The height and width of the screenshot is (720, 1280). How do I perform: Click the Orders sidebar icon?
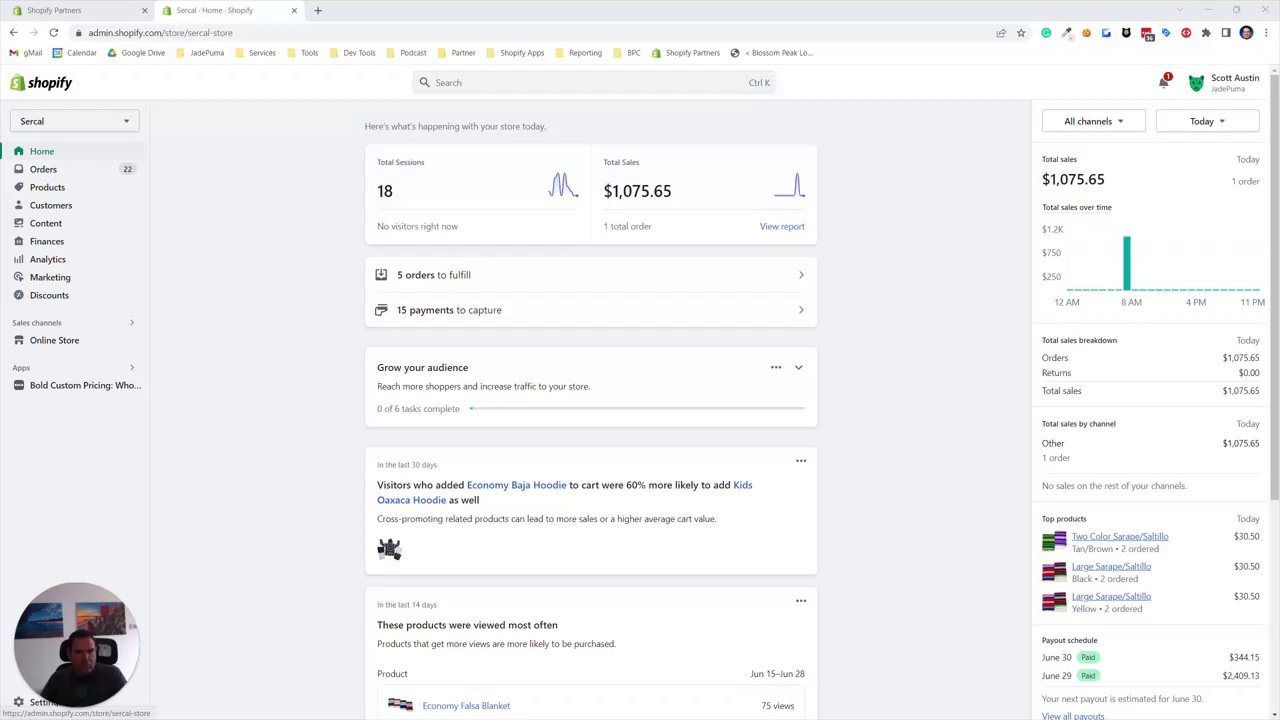coord(18,169)
